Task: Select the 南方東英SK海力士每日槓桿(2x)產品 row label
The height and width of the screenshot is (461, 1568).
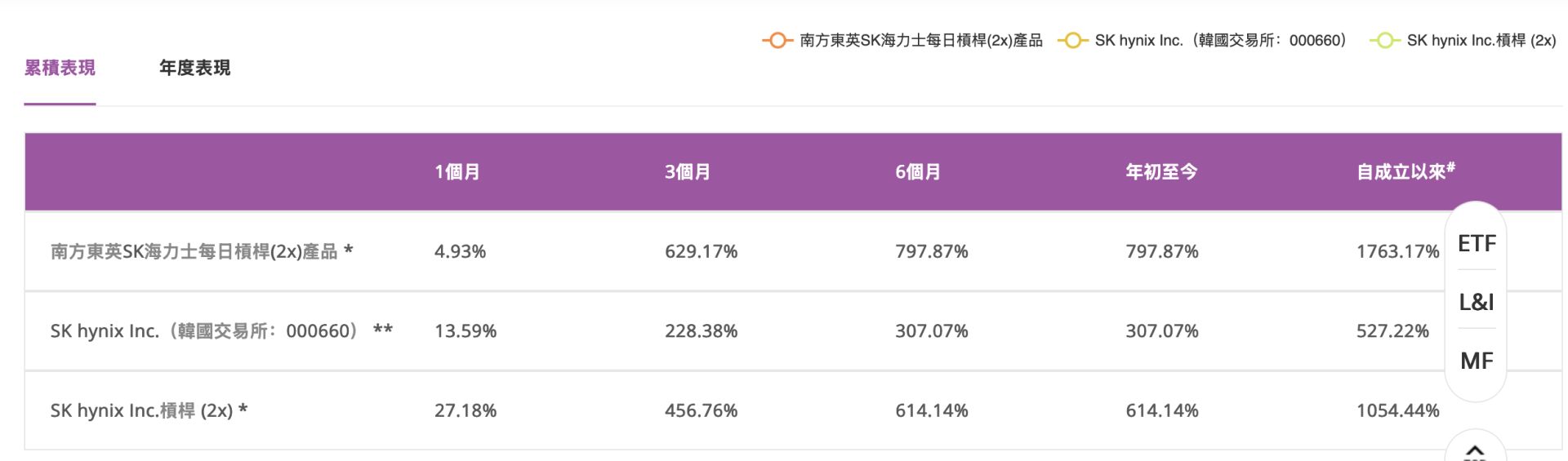Action: coord(201,251)
